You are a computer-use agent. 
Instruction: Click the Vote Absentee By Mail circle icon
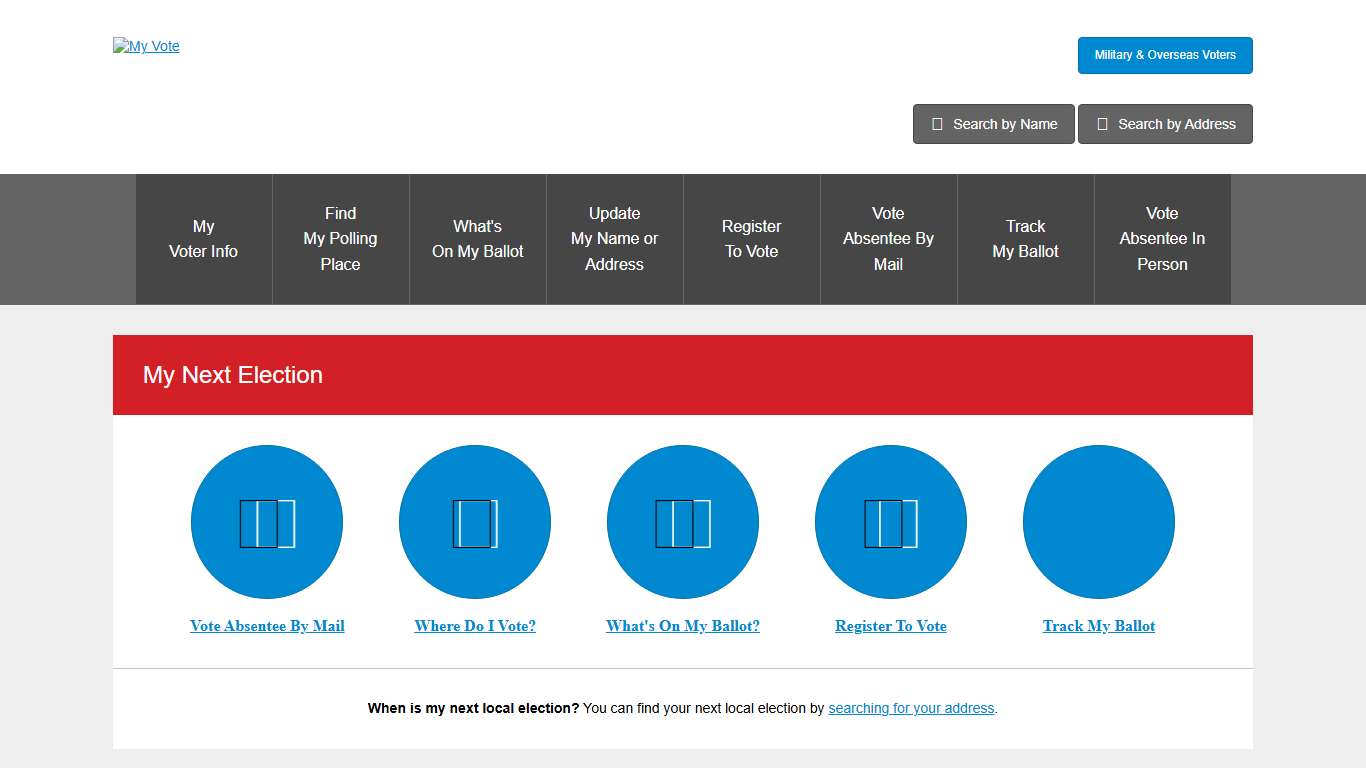tap(267, 522)
